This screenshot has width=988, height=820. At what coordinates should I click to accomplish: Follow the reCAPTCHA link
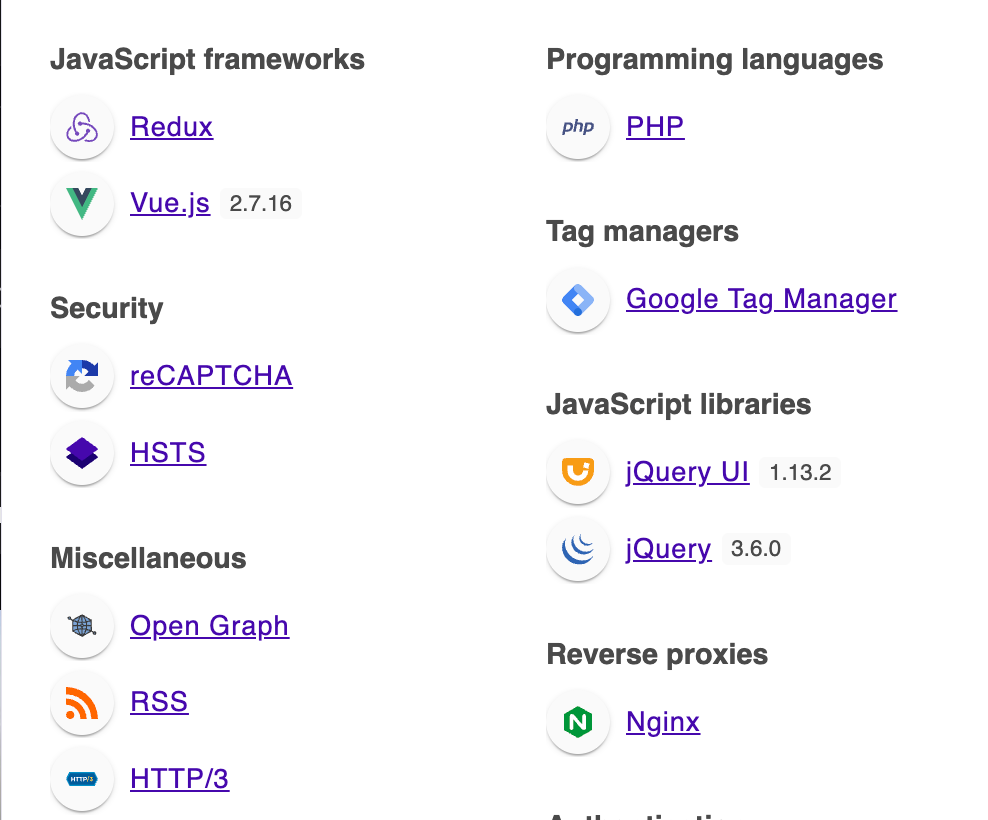tap(211, 376)
